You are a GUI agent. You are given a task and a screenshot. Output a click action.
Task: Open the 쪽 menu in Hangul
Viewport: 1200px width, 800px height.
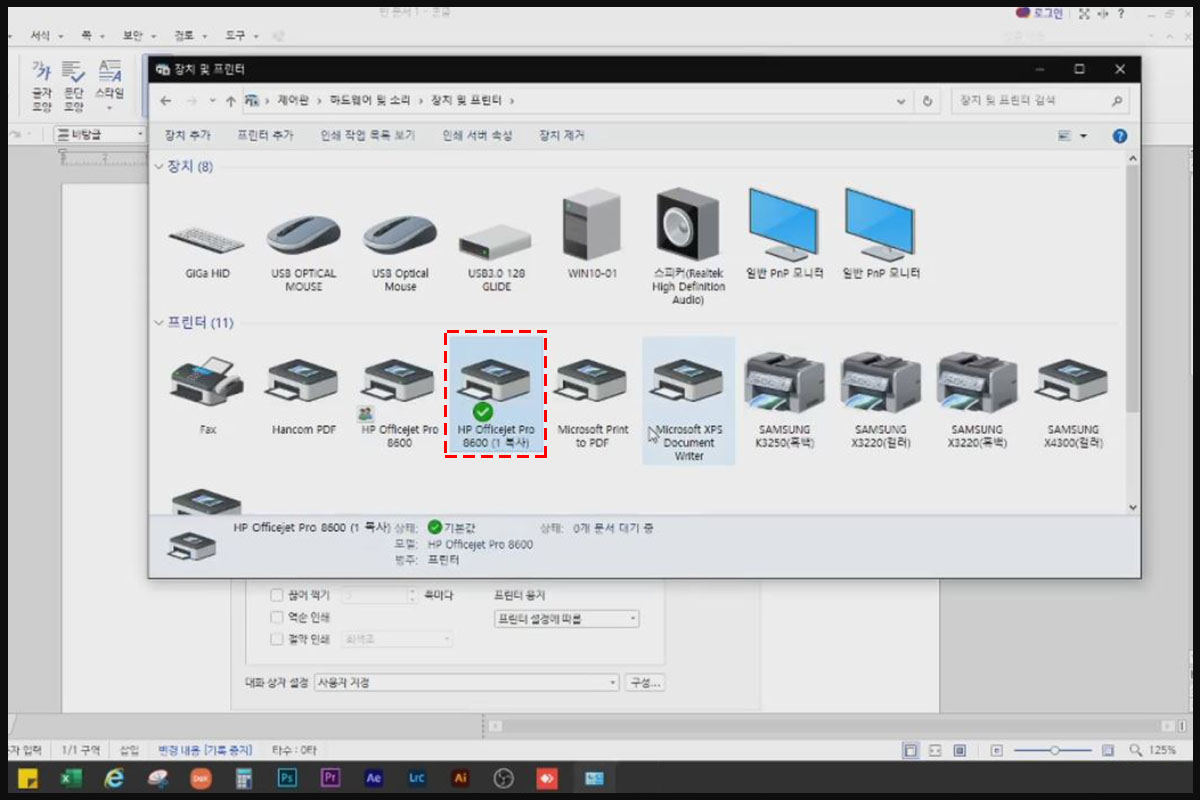pos(86,35)
